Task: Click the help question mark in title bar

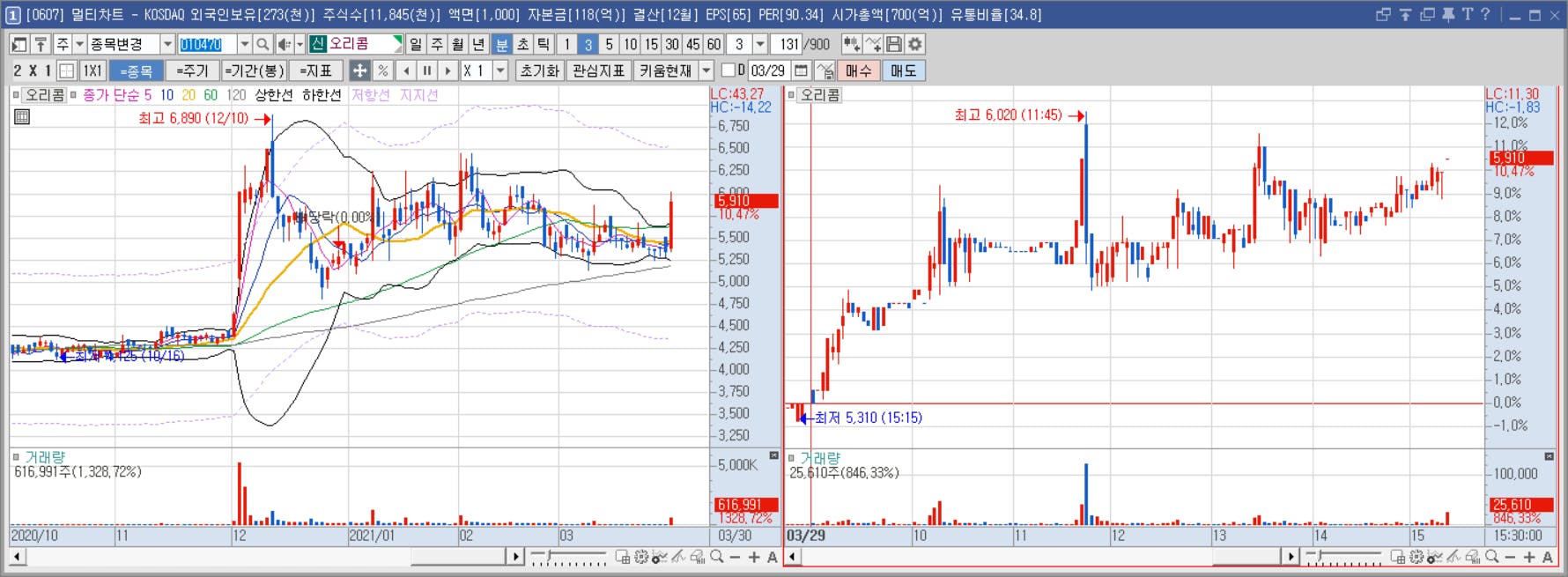Action: click(1486, 14)
